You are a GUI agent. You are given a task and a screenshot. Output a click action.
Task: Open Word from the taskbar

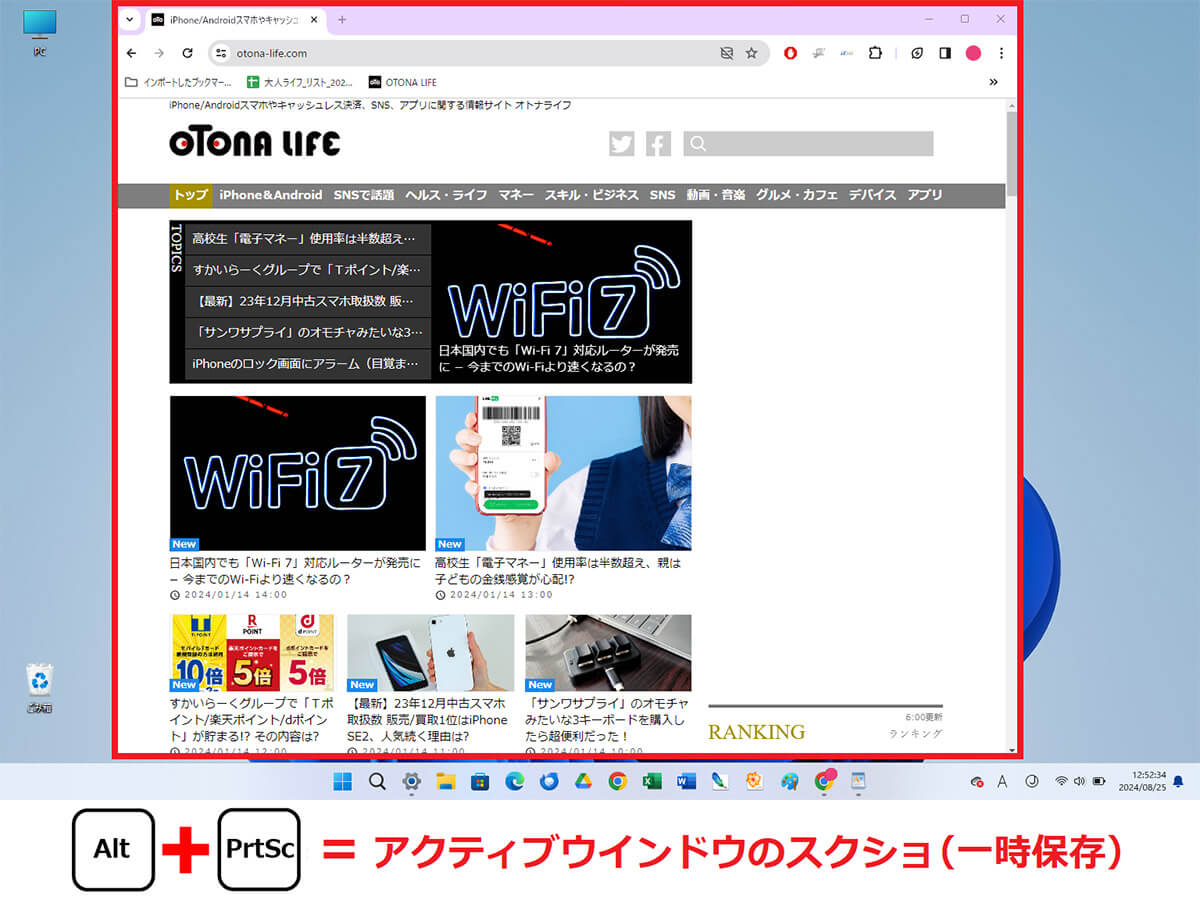tap(686, 781)
